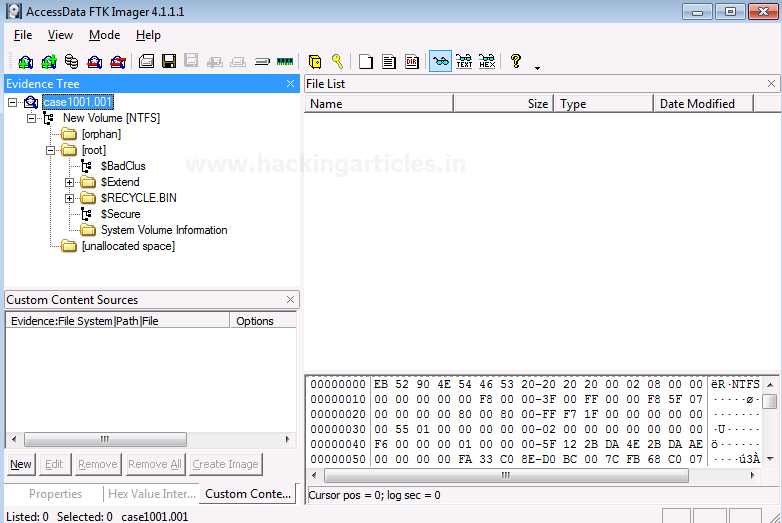The width and height of the screenshot is (782, 523).
Task: Select System Volume Information folder
Action: (x=164, y=230)
